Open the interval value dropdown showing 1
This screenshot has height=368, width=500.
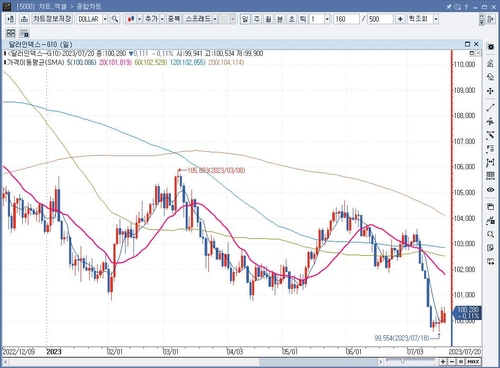pos(327,19)
